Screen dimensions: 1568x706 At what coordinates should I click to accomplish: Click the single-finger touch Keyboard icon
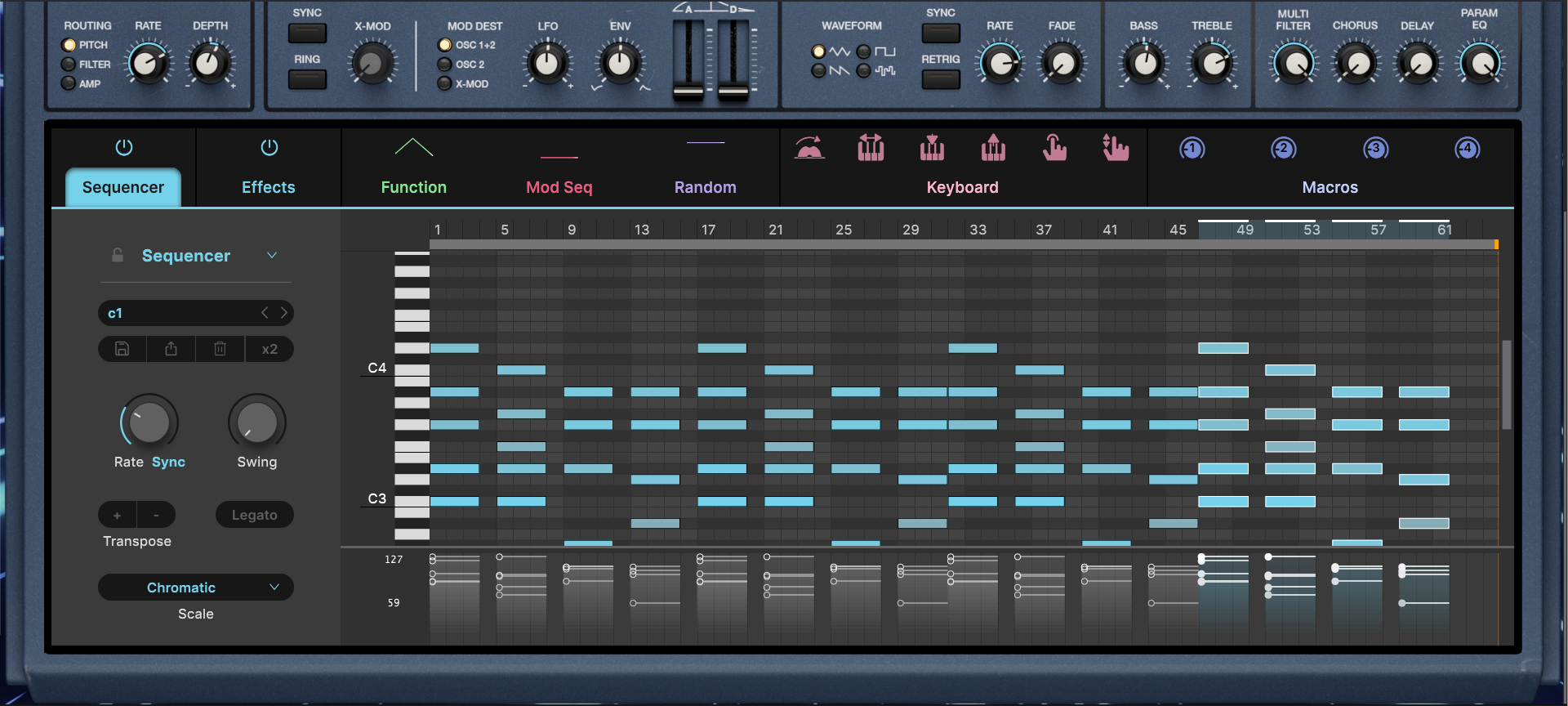(x=1054, y=148)
